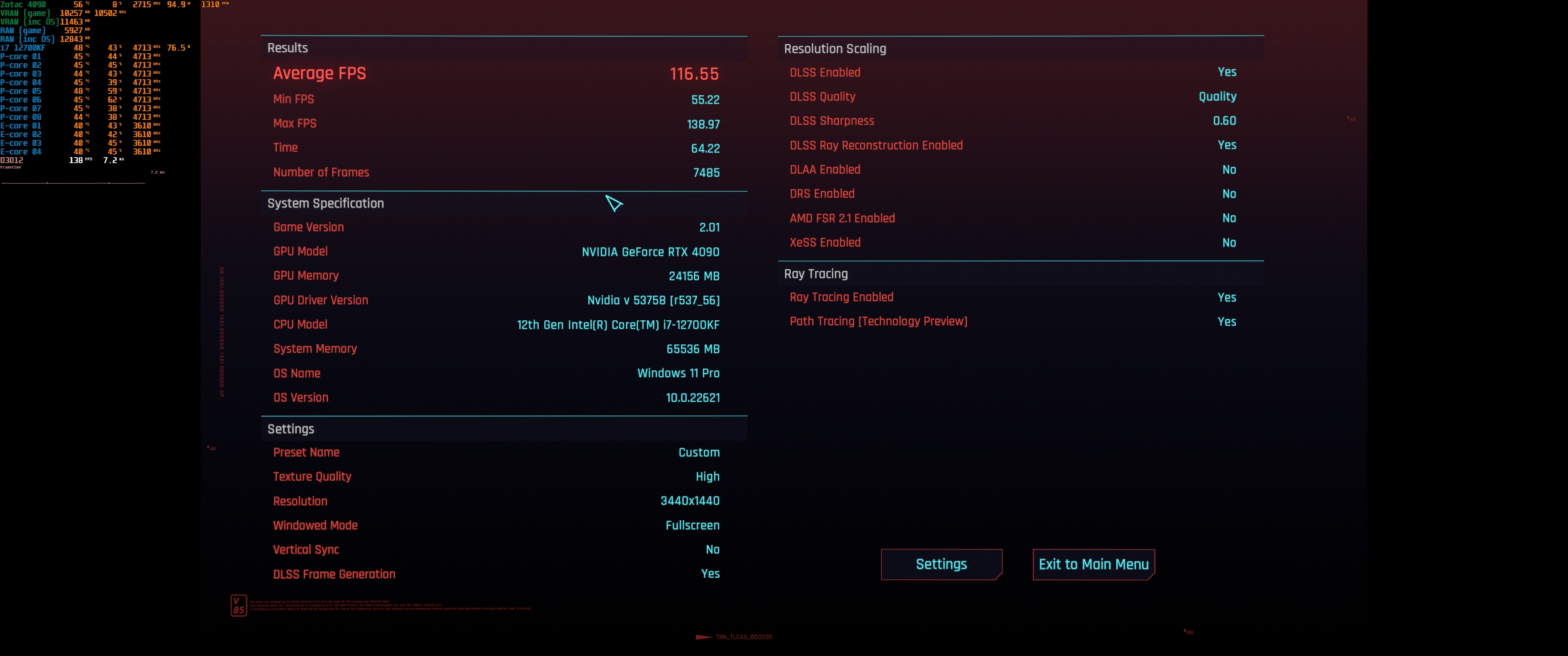Select the Vertical Sync No value
This screenshot has width=1568, height=656.
(712, 549)
